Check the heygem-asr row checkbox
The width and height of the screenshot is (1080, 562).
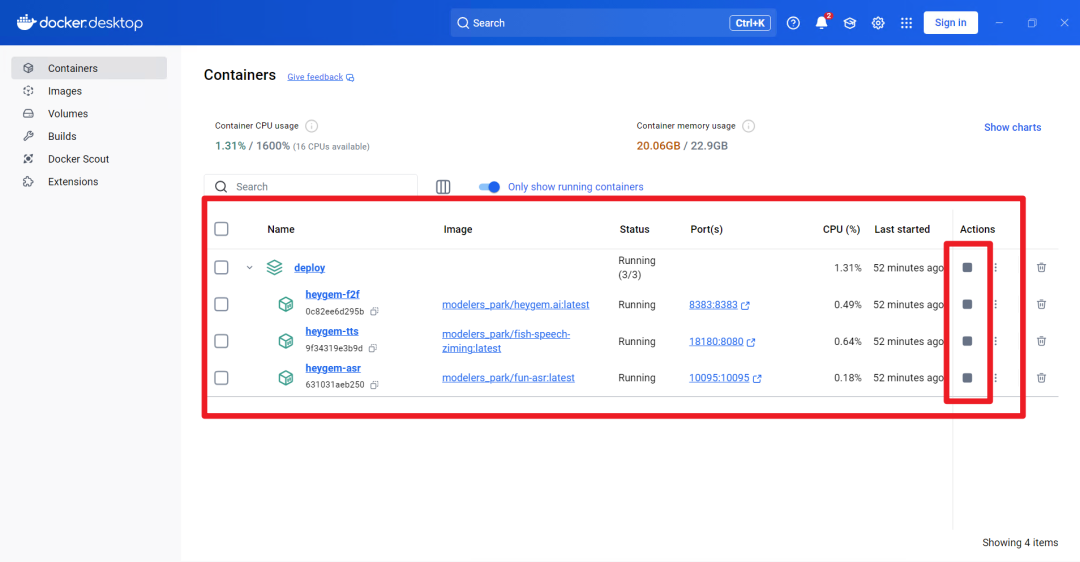[221, 377]
